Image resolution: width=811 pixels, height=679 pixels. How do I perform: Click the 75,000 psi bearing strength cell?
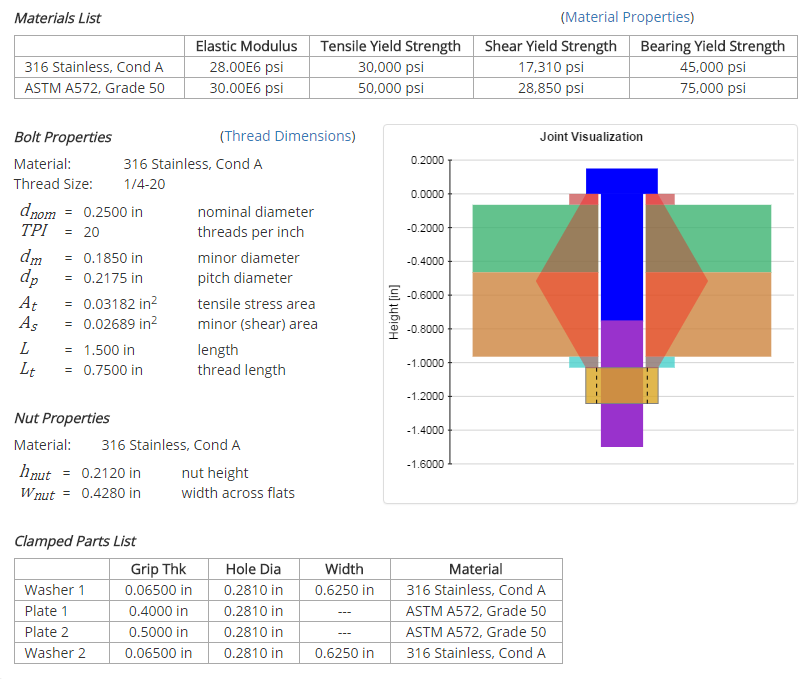(712, 88)
